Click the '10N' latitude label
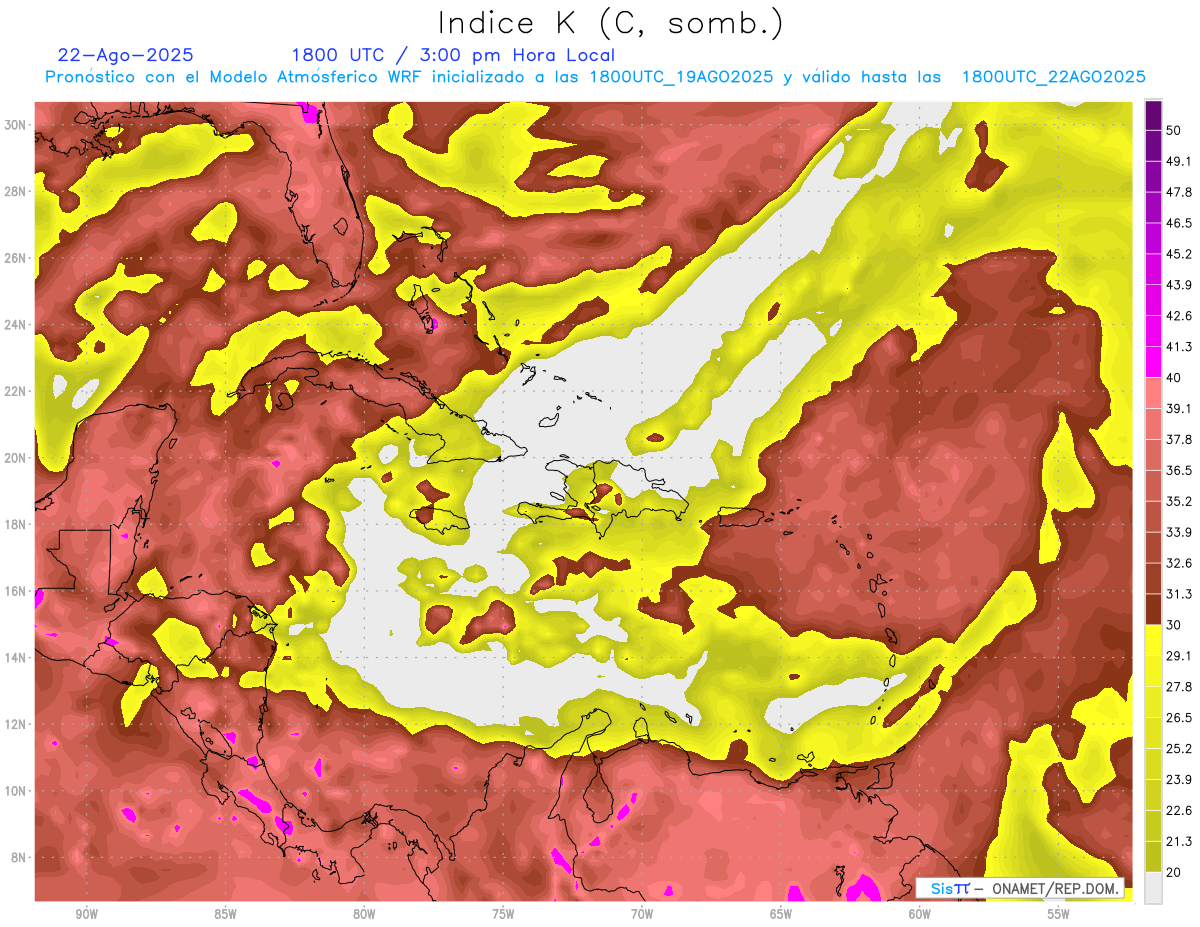This screenshot has height=927, width=1200. [x=15, y=791]
